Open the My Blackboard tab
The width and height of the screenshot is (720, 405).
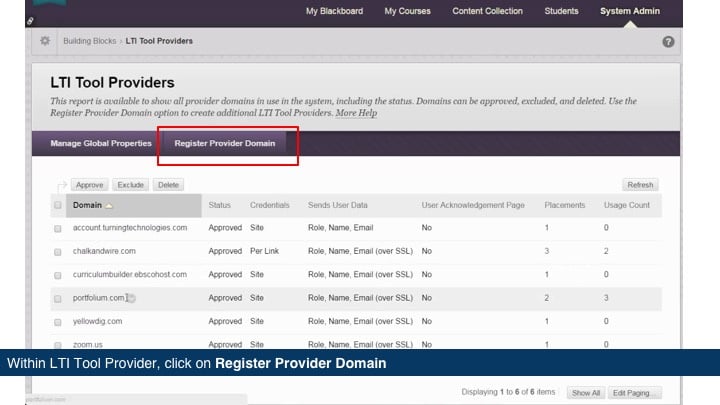[334, 11]
